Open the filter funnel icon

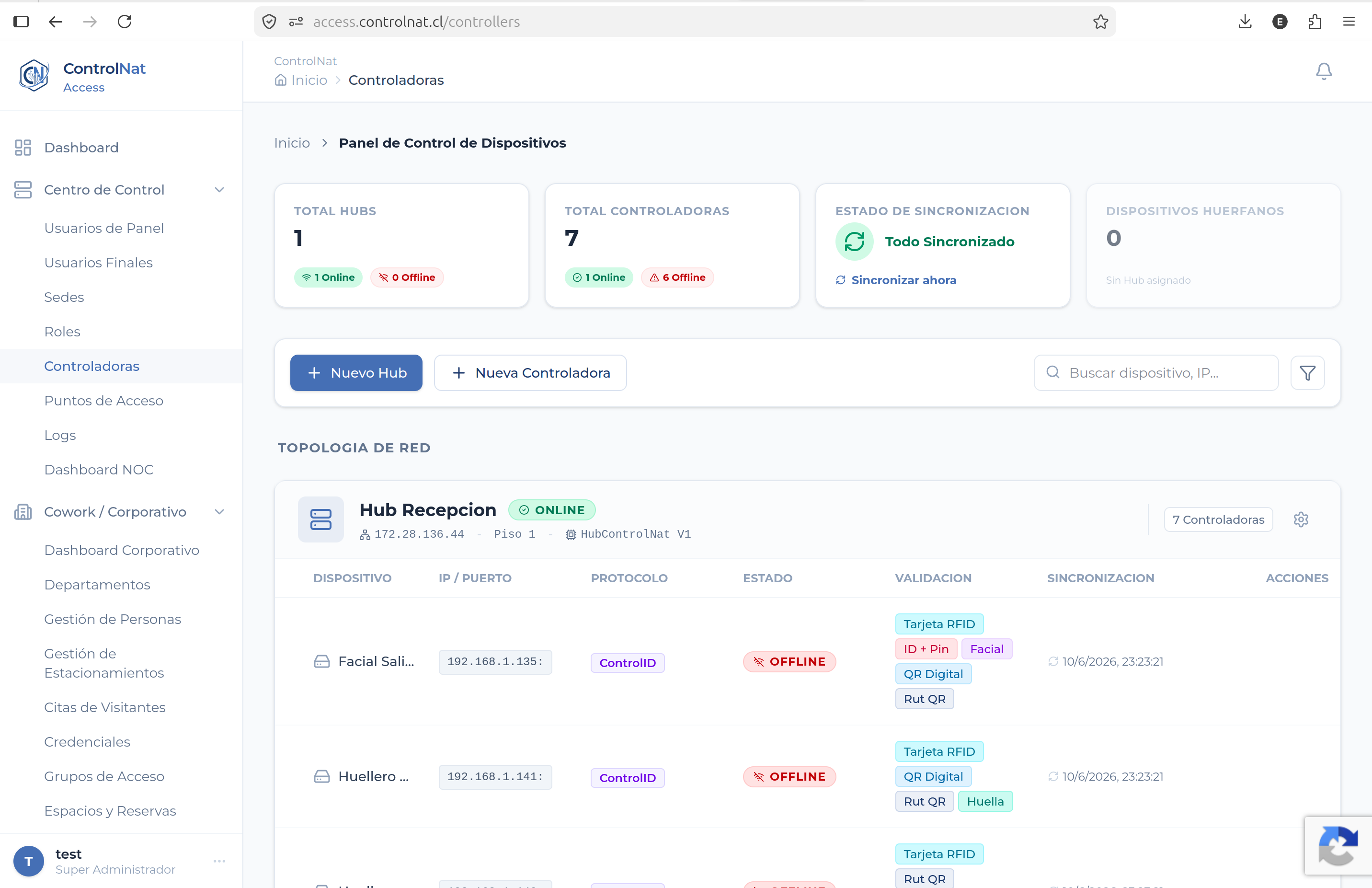(1307, 373)
